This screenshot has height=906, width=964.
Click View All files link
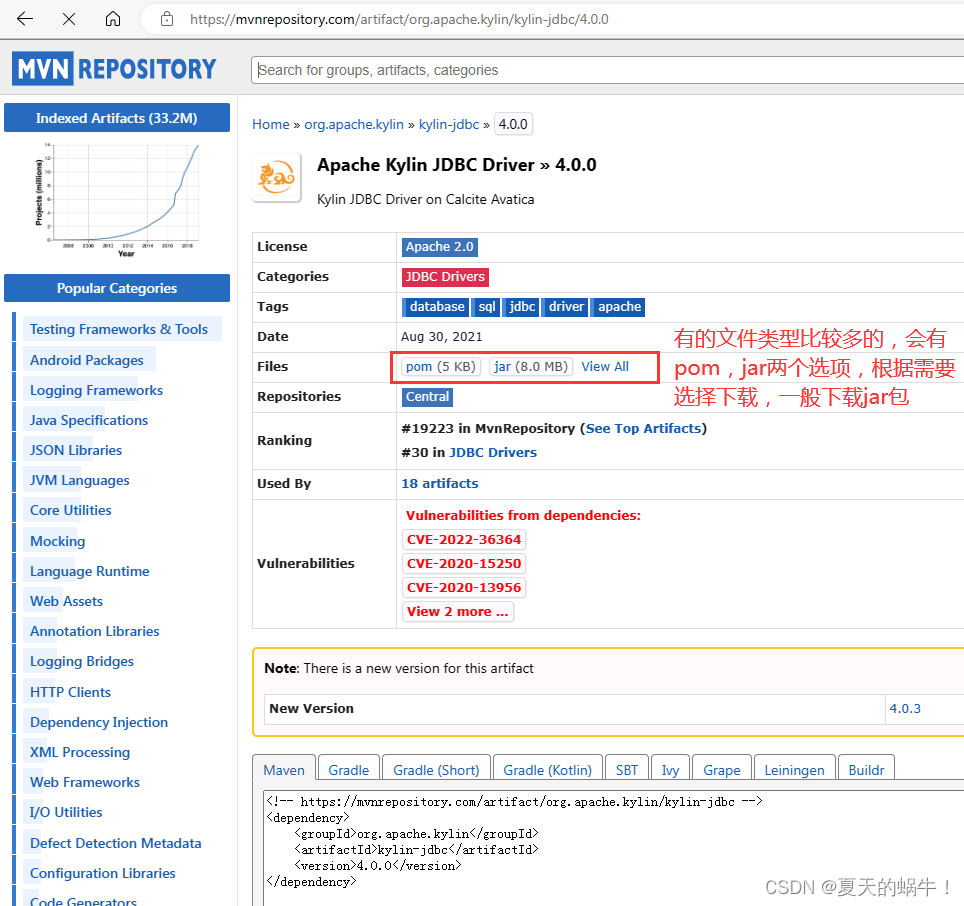pyautogui.click(x=605, y=367)
